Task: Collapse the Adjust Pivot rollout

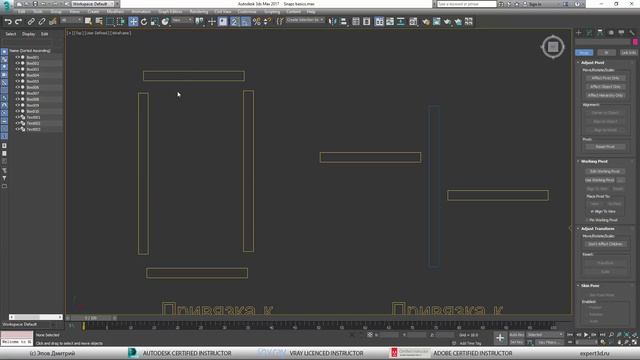Action: click(592, 62)
